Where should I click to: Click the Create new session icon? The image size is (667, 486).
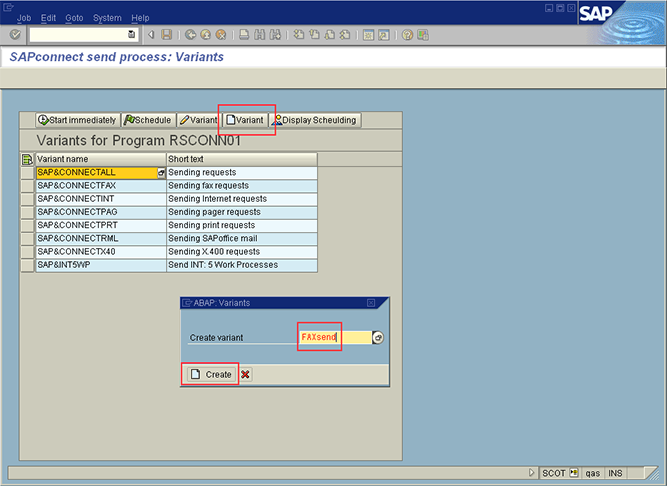point(368,34)
